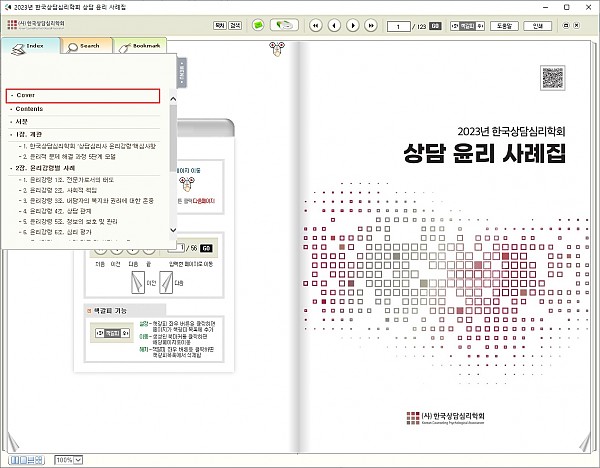Click the 다음 paper-fold icon in help page
The height and width of the screenshot is (468, 600).
click(166, 282)
